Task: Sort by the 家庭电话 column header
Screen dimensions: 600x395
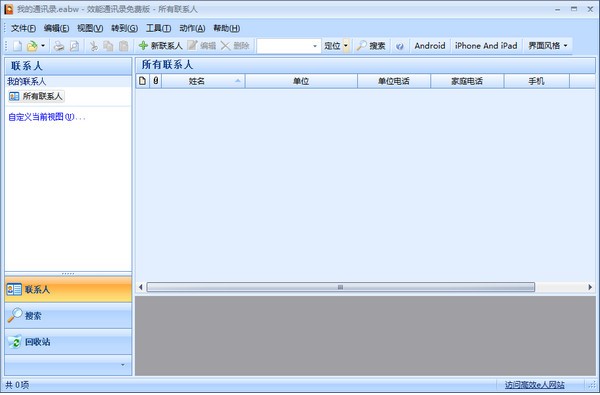Action: coord(467,81)
